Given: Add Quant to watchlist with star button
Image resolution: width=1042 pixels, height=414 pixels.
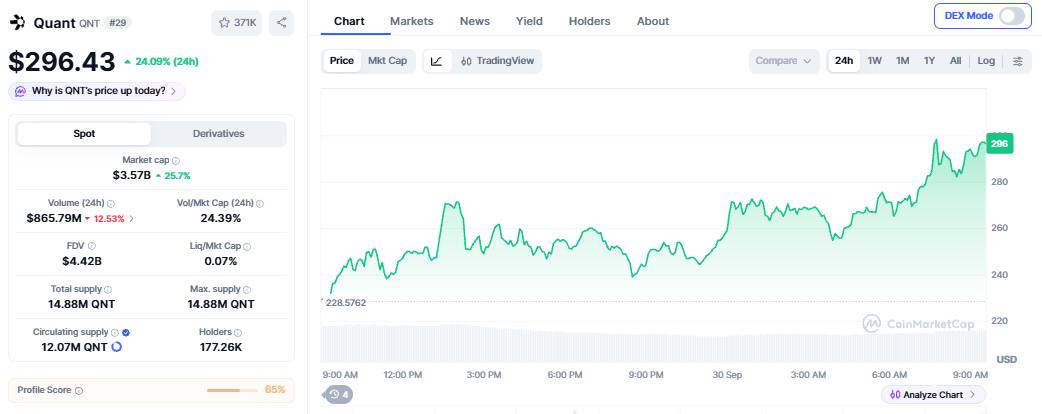Looking at the screenshot, I should tap(237, 23).
